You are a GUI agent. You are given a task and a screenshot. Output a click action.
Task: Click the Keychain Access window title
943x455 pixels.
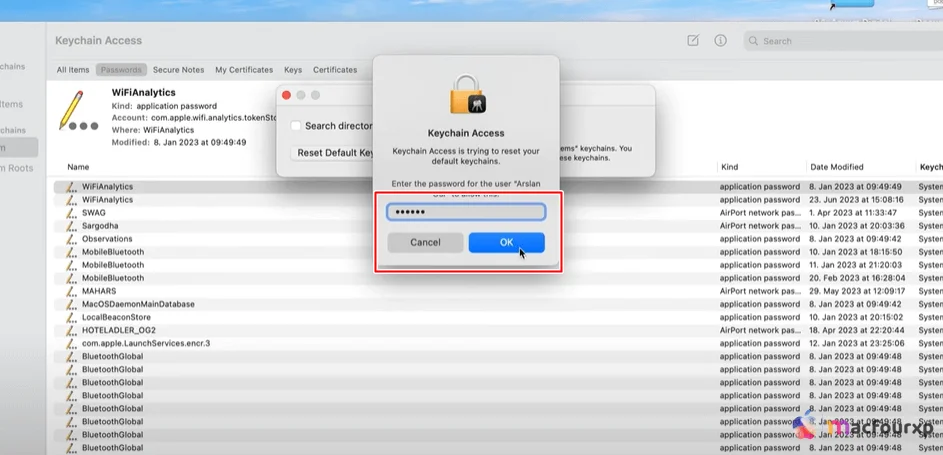tap(99, 41)
